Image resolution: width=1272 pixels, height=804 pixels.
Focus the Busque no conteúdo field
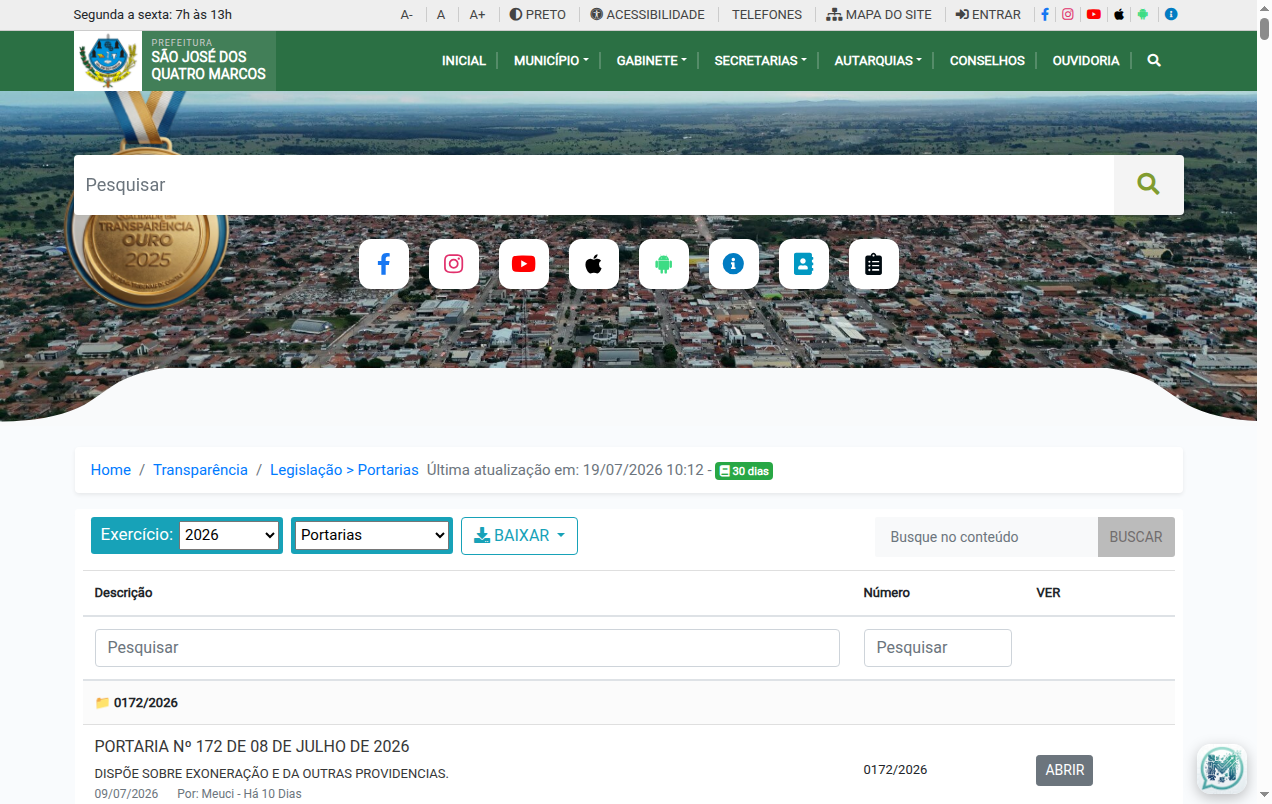986,537
